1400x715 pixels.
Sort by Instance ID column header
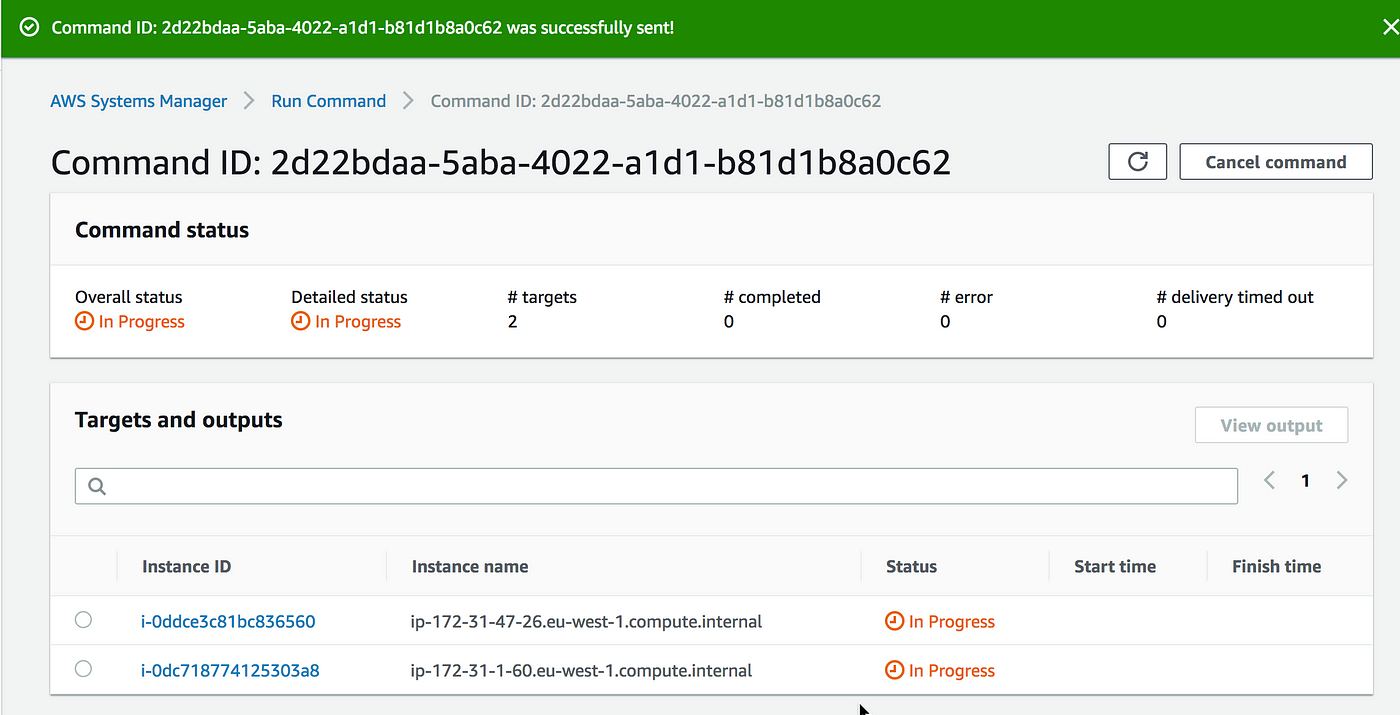coord(187,567)
